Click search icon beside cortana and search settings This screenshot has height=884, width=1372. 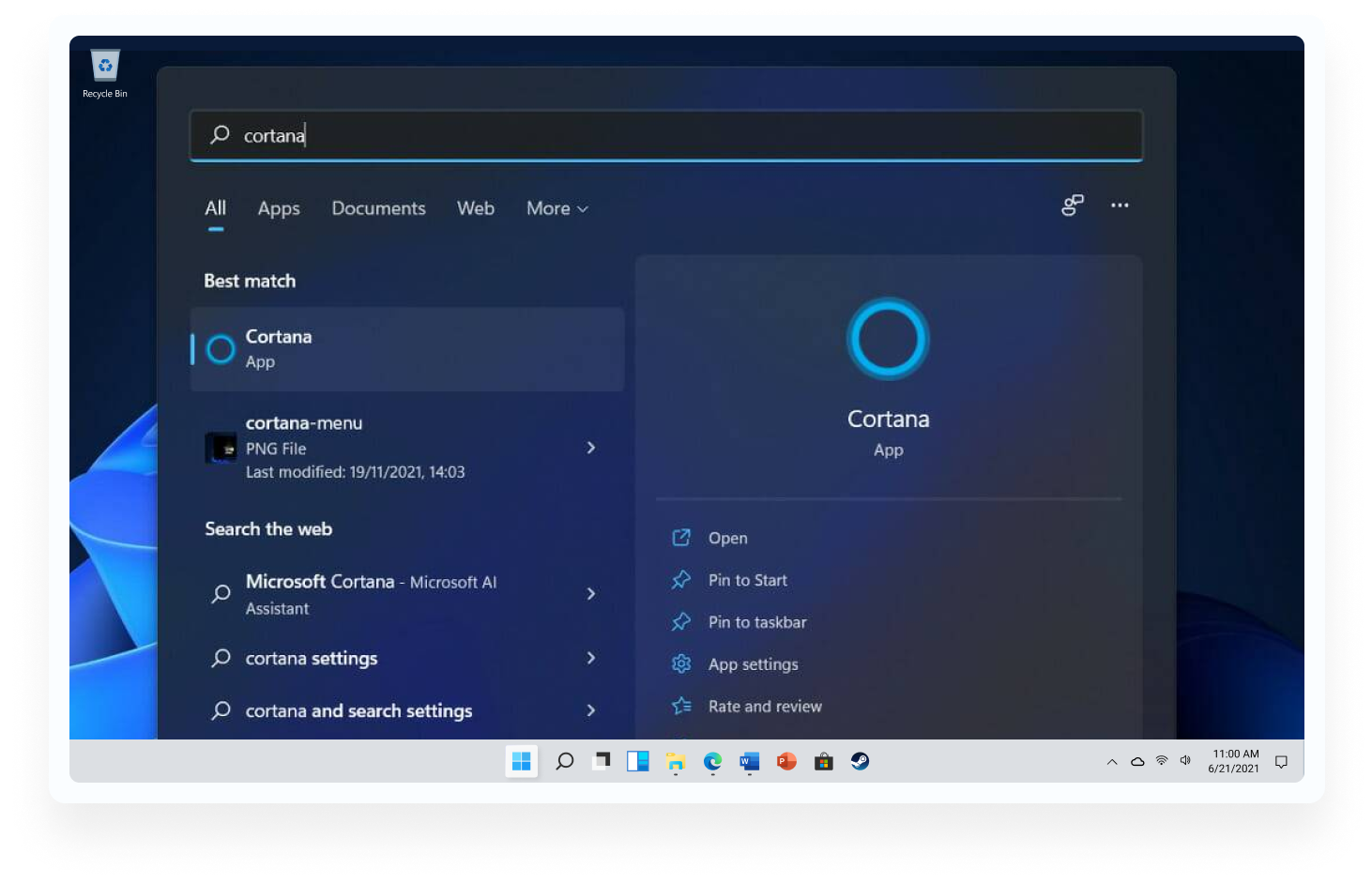click(x=221, y=710)
